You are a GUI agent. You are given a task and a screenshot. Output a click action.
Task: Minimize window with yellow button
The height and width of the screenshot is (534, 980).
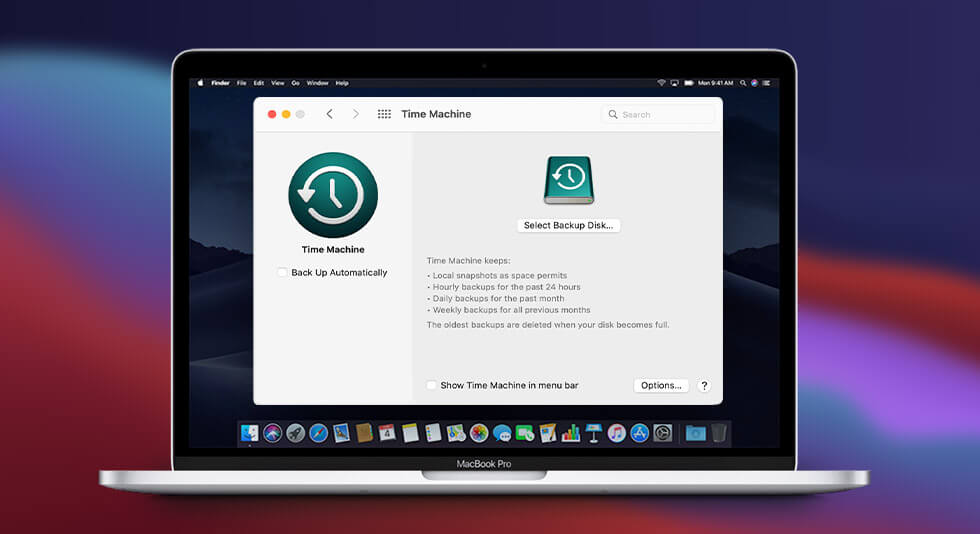click(x=286, y=114)
